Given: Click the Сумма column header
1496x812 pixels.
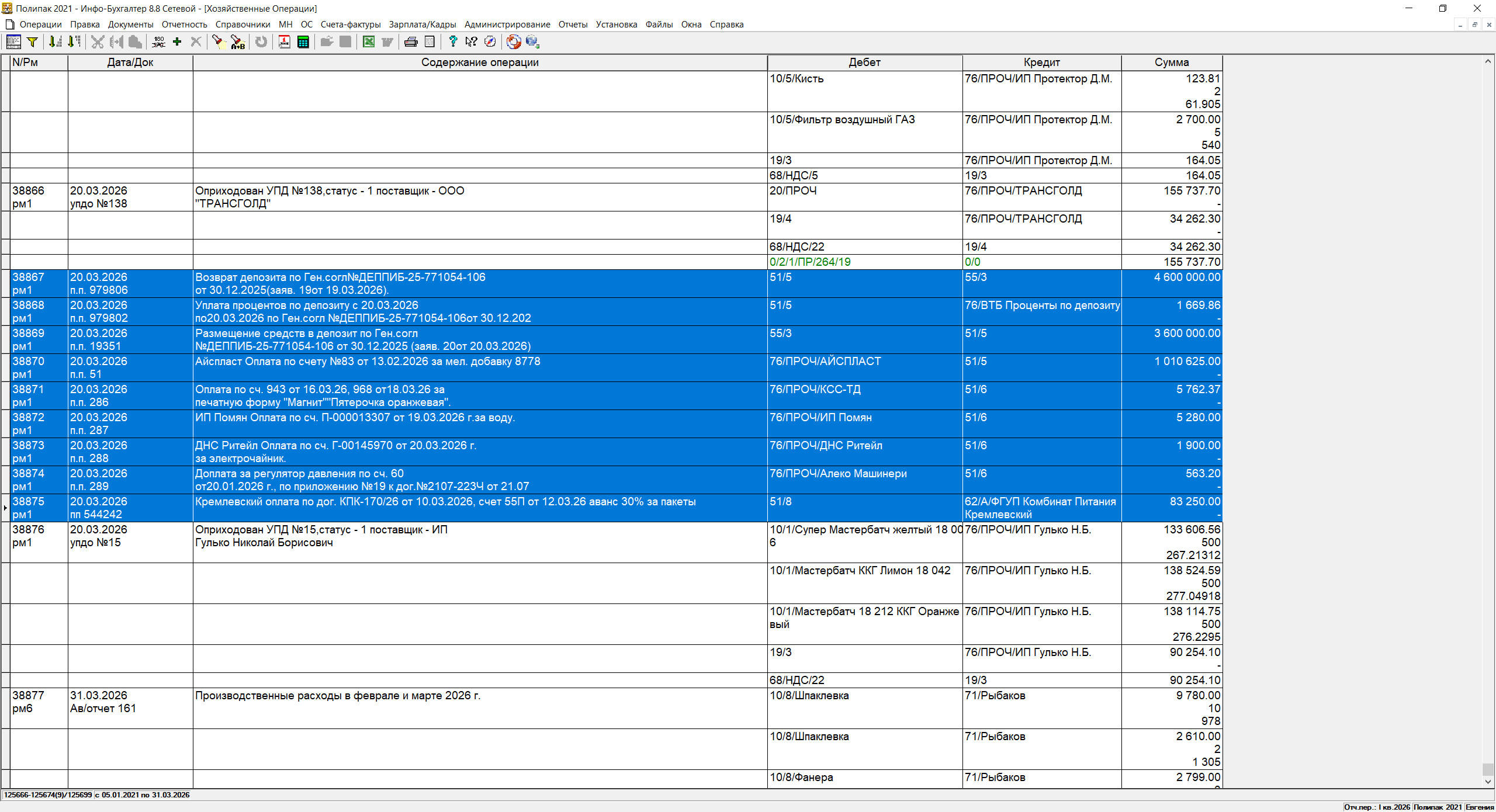Looking at the screenshot, I should coord(1171,63).
